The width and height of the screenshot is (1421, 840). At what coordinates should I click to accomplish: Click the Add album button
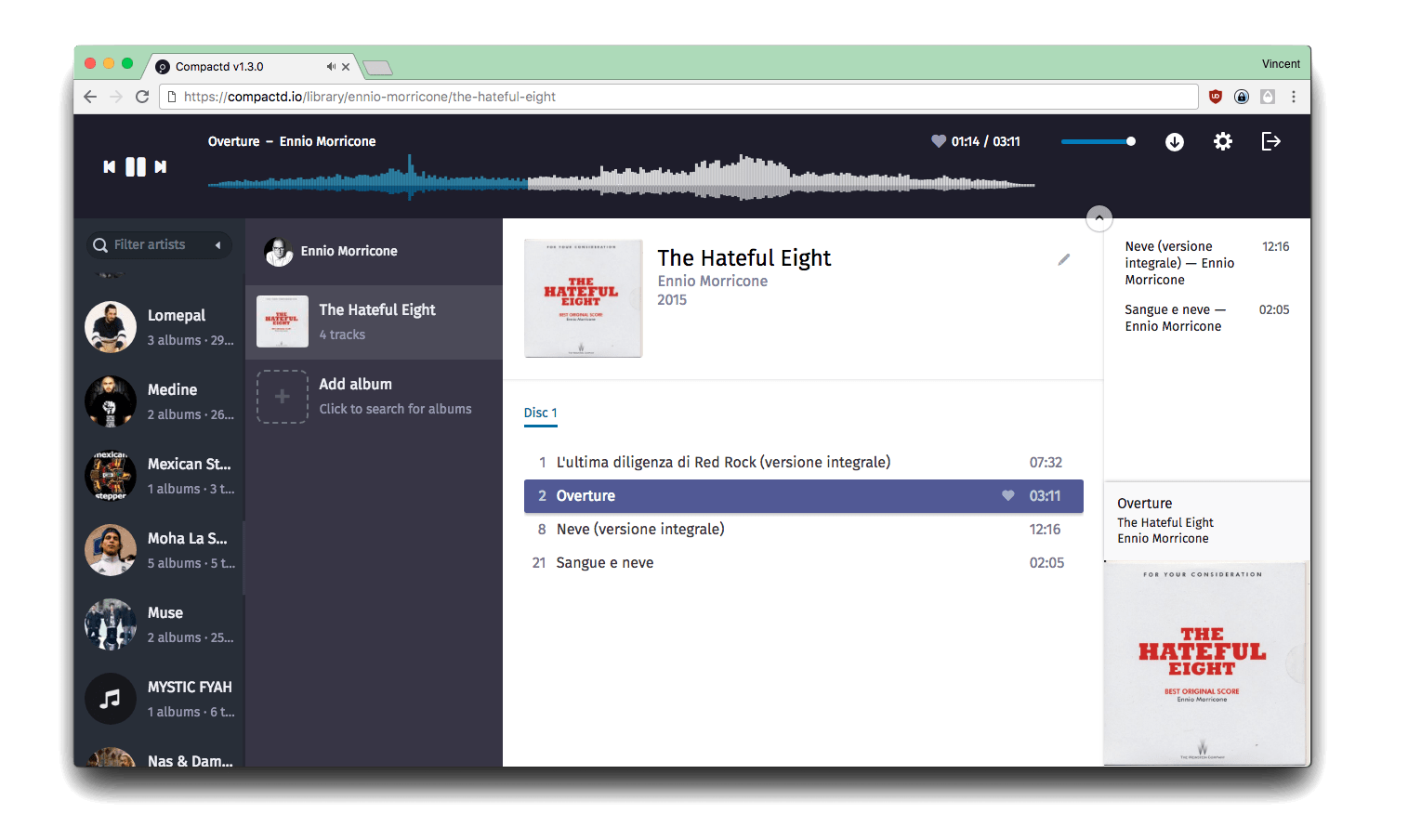374,396
